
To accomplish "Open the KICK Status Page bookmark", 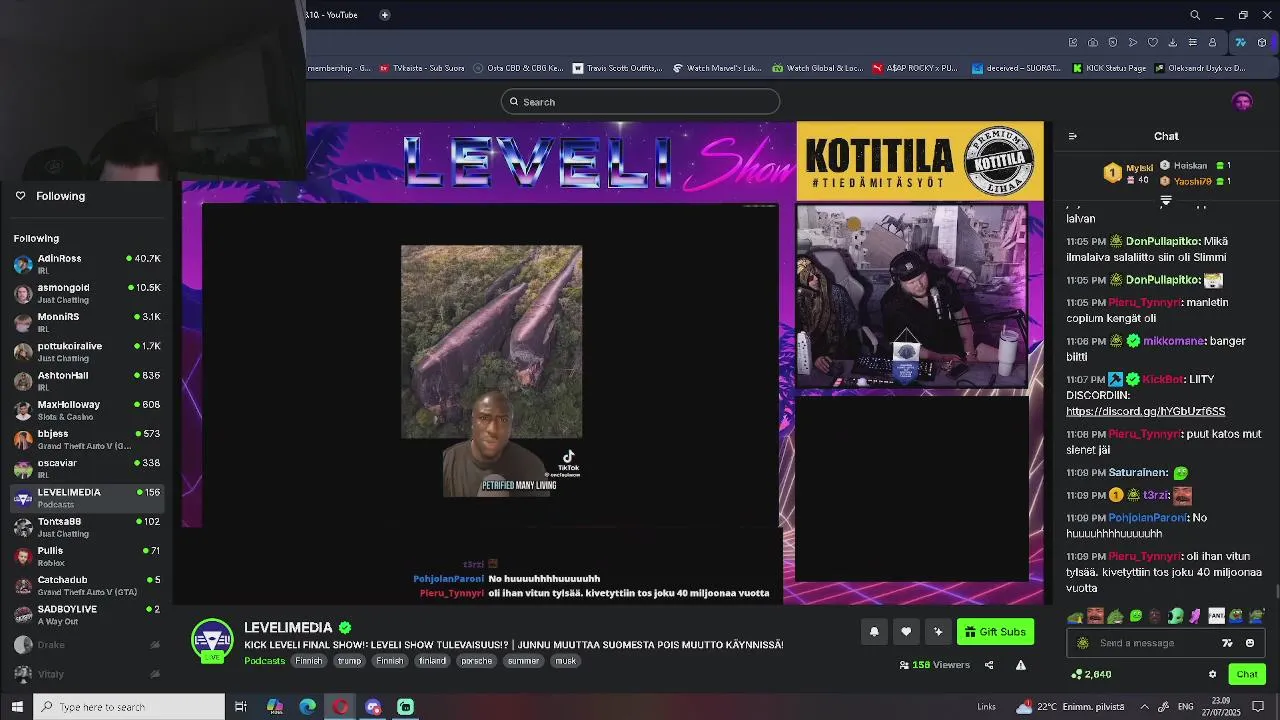I will (1109, 68).
